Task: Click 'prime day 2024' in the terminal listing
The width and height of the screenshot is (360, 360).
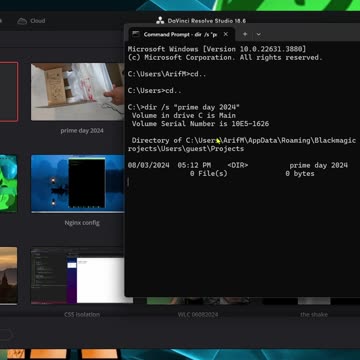Action: click(x=319, y=165)
